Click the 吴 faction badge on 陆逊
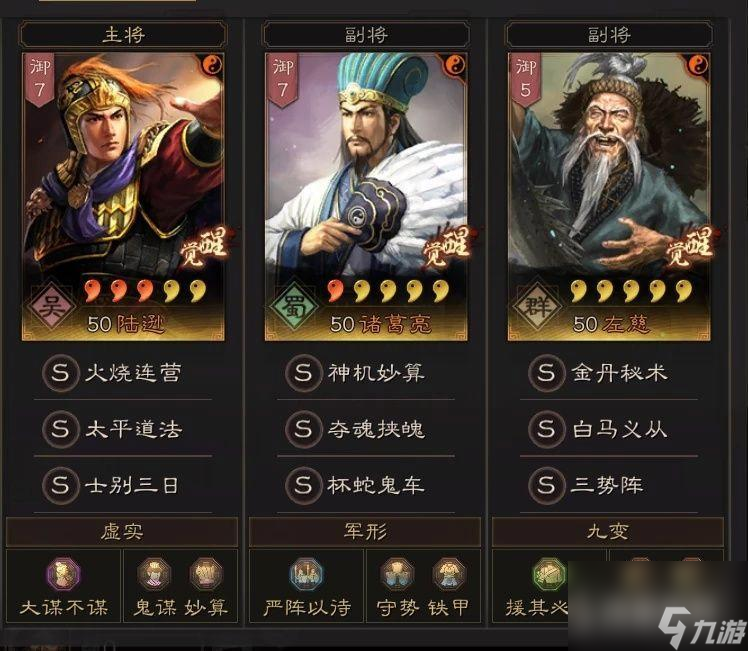The width and height of the screenshot is (748, 651). point(51,306)
